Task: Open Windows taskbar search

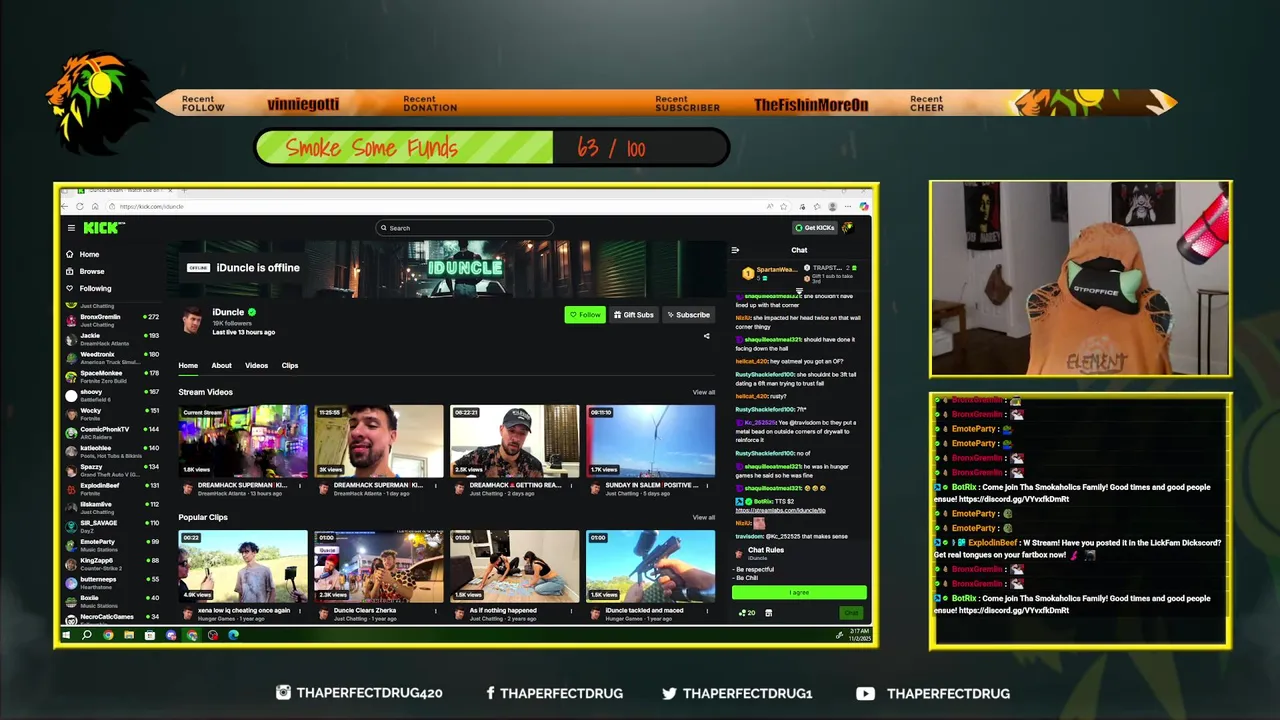Action: (87, 635)
